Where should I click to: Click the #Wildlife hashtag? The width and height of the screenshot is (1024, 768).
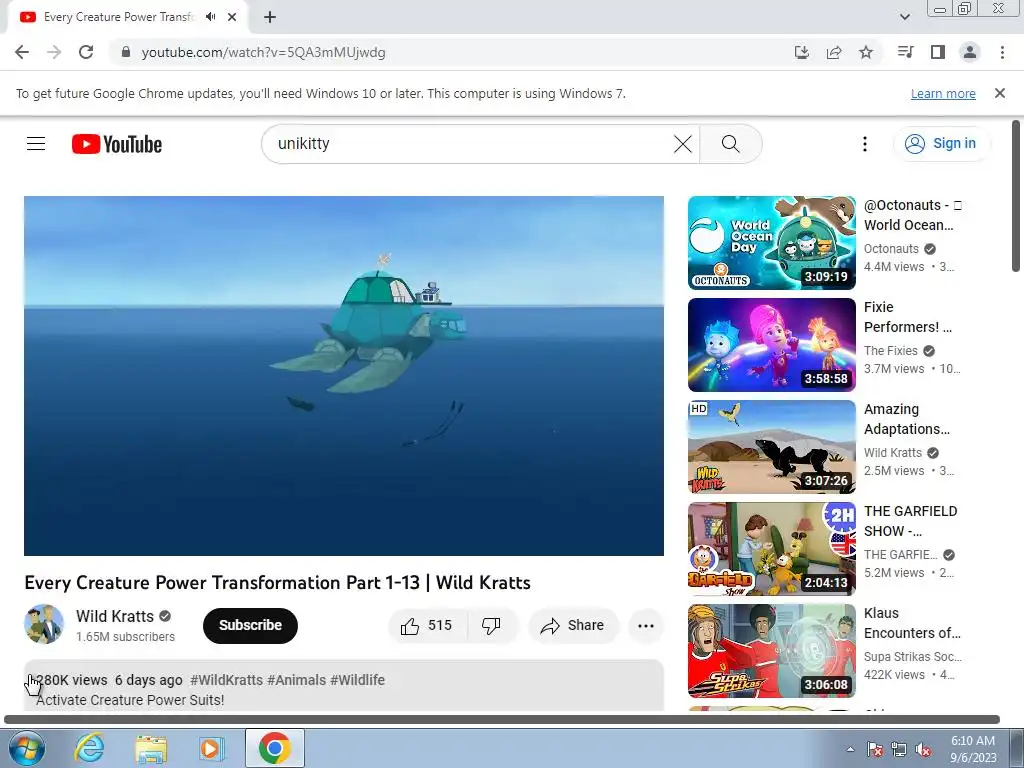click(357, 680)
